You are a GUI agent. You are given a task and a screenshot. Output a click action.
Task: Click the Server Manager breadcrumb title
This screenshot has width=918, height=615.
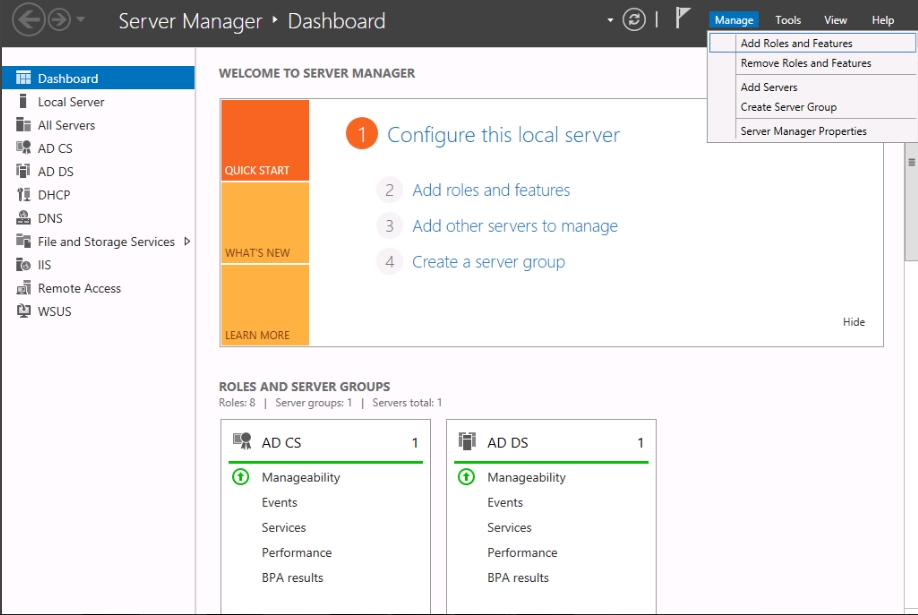tap(190, 20)
